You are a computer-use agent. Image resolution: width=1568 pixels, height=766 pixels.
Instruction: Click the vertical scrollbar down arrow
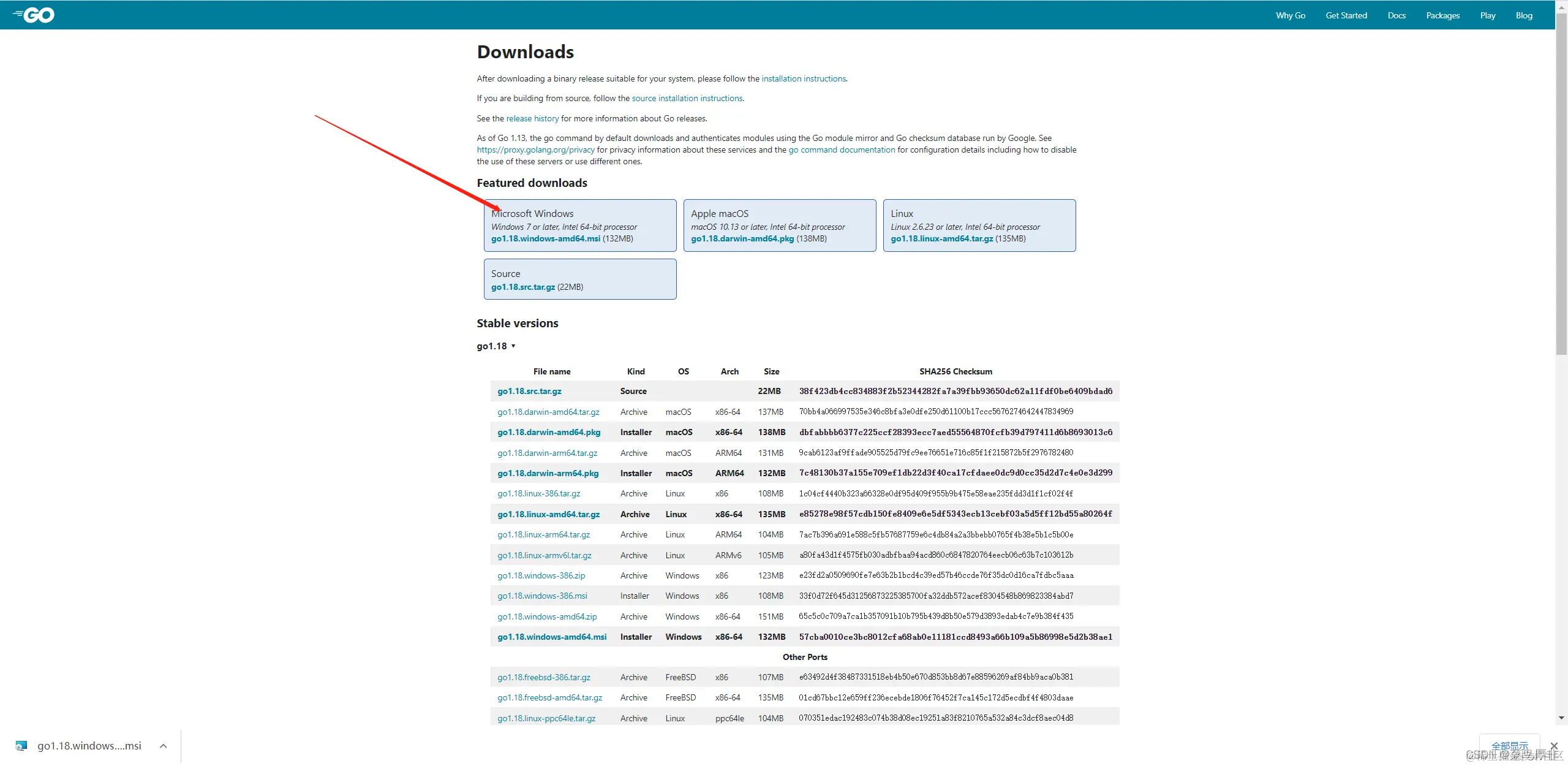[x=1561, y=718]
